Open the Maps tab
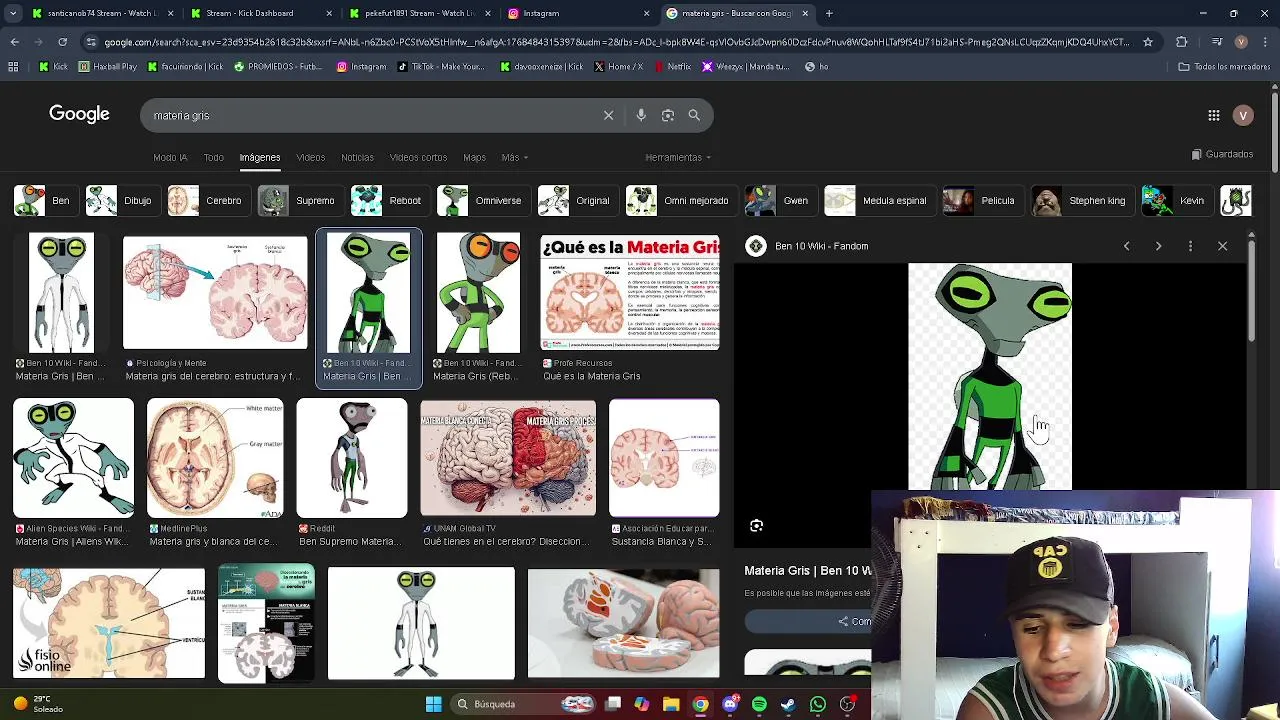1280x720 pixels. [474, 157]
